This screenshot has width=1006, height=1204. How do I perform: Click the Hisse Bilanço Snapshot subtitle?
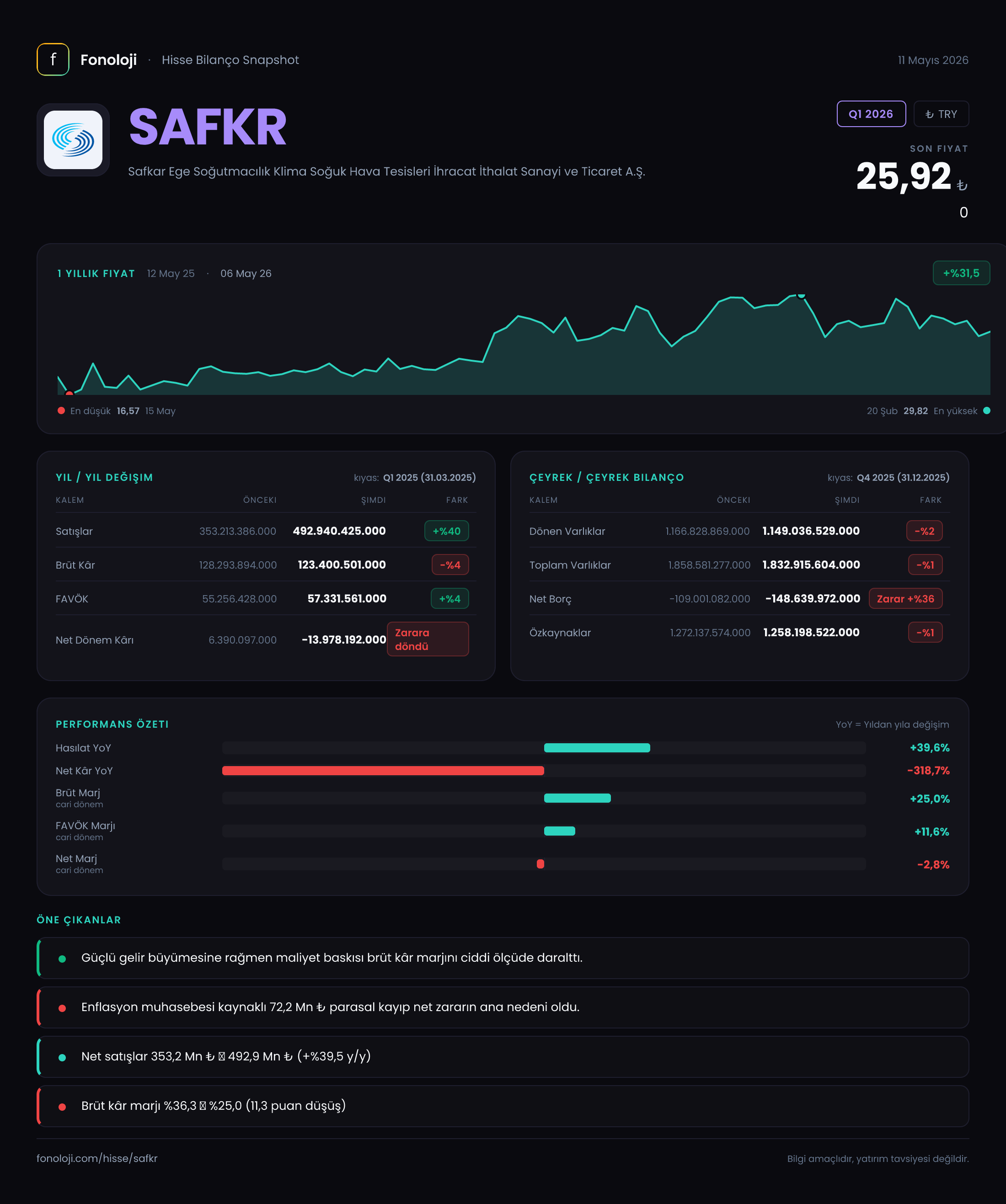(x=230, y=59)
